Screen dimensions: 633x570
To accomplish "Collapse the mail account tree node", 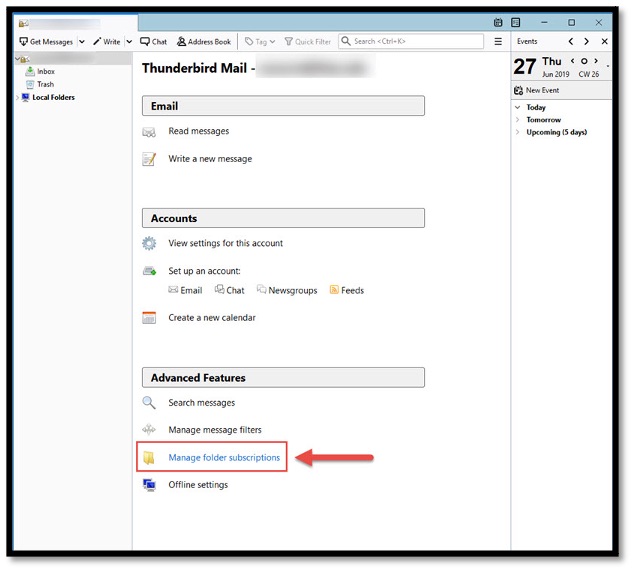I will 17,59.
